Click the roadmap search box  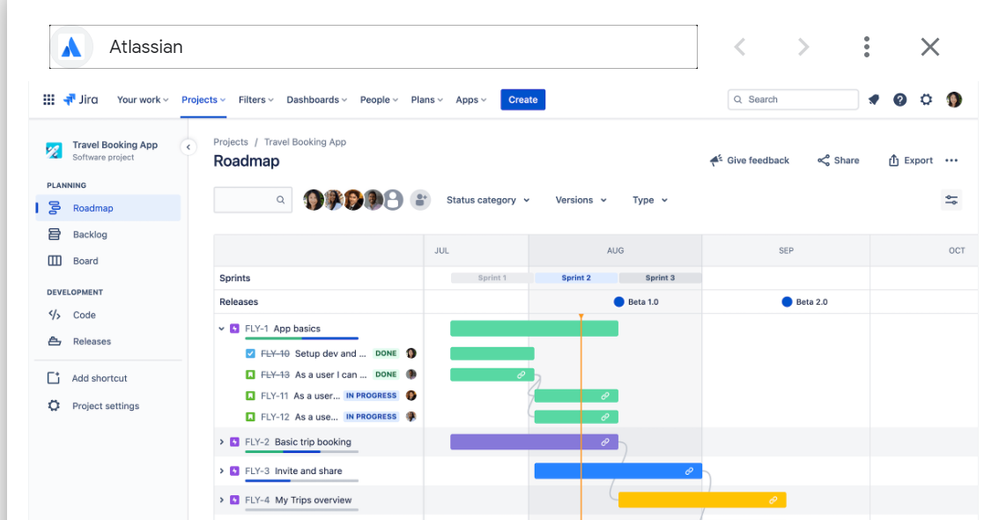pos(253,200)
